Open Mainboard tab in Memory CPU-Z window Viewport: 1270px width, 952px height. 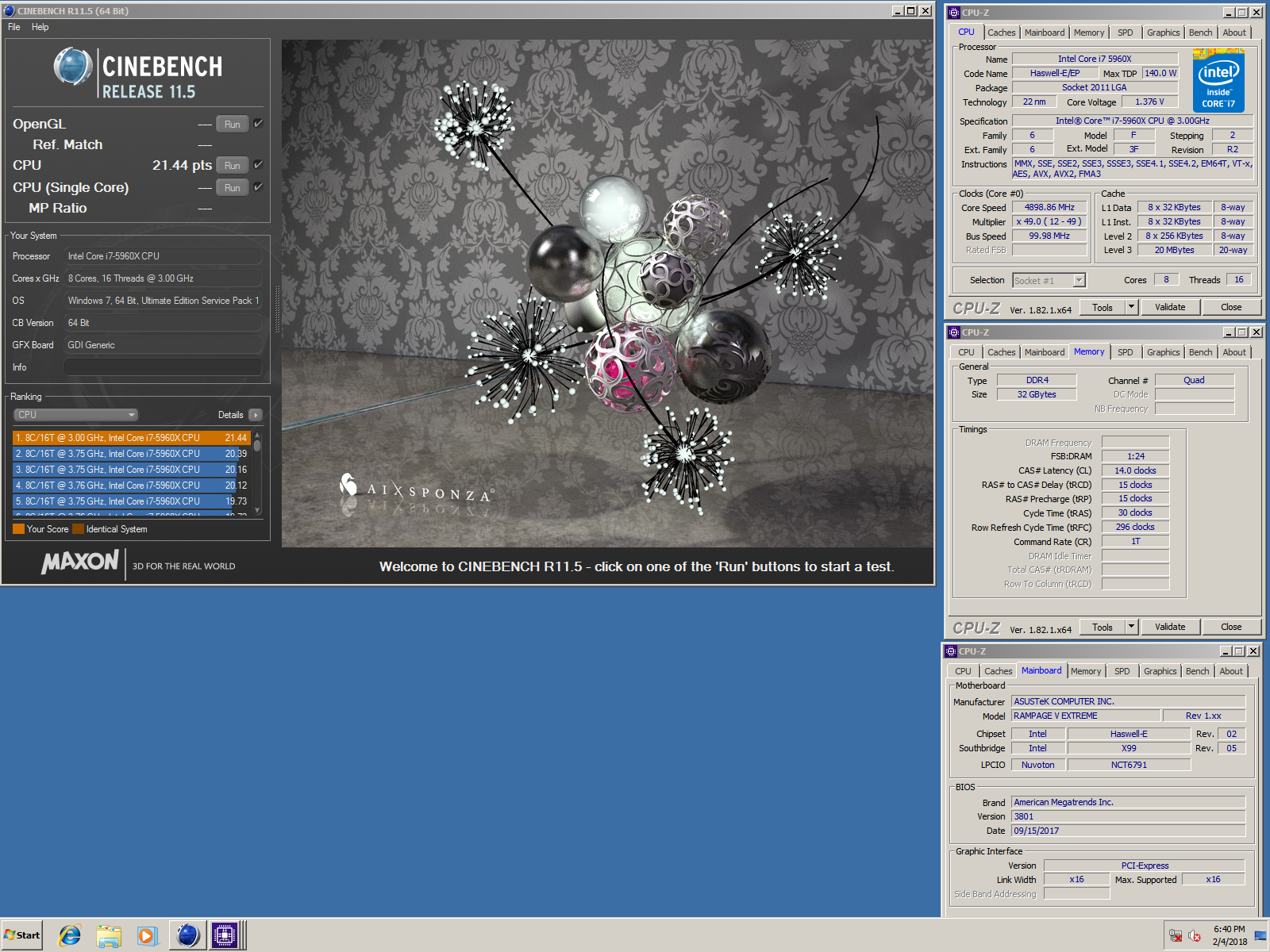pyautogui.click(x=1045, y=352)
